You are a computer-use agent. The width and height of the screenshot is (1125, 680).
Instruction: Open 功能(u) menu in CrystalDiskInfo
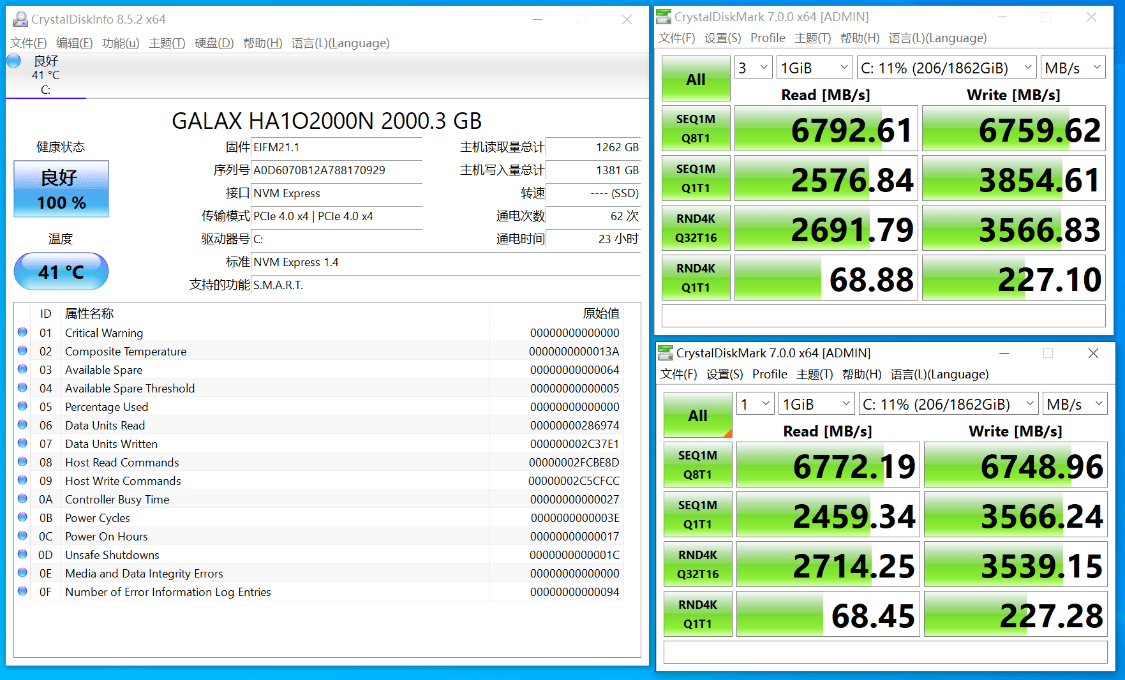click(x=121, y=43)
